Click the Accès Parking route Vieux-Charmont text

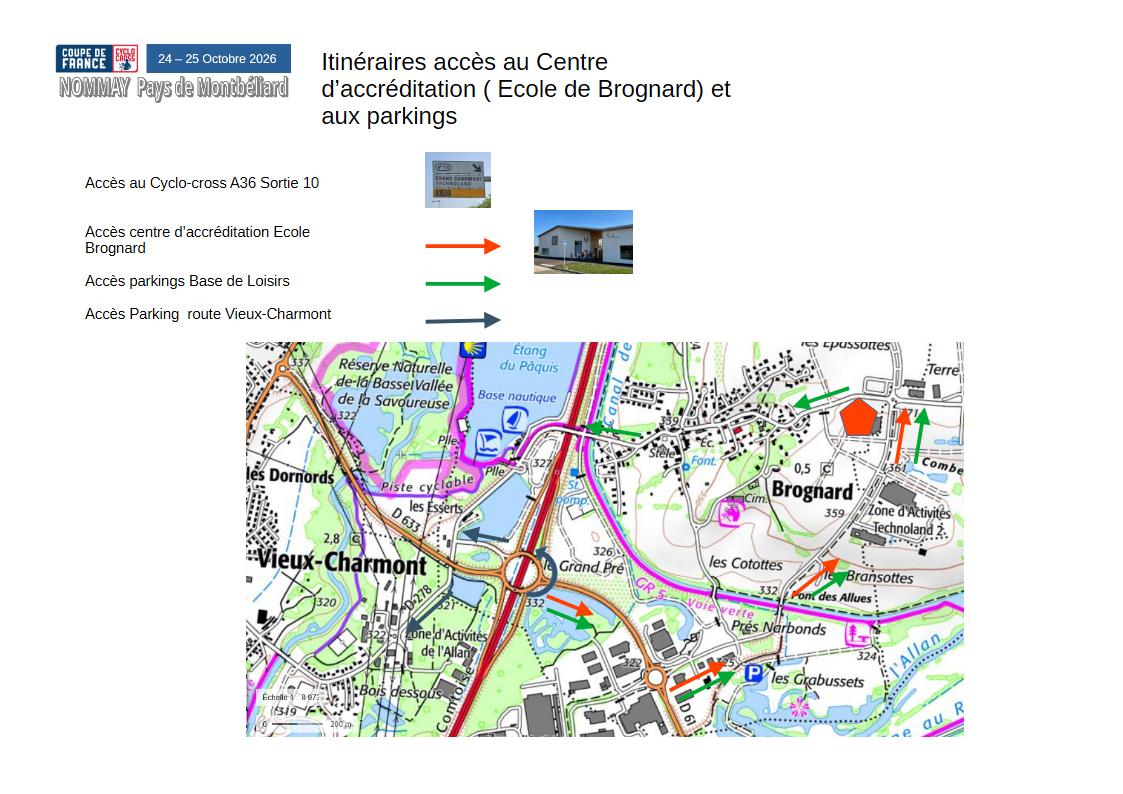pyautogui.click(x=208, y=314)
